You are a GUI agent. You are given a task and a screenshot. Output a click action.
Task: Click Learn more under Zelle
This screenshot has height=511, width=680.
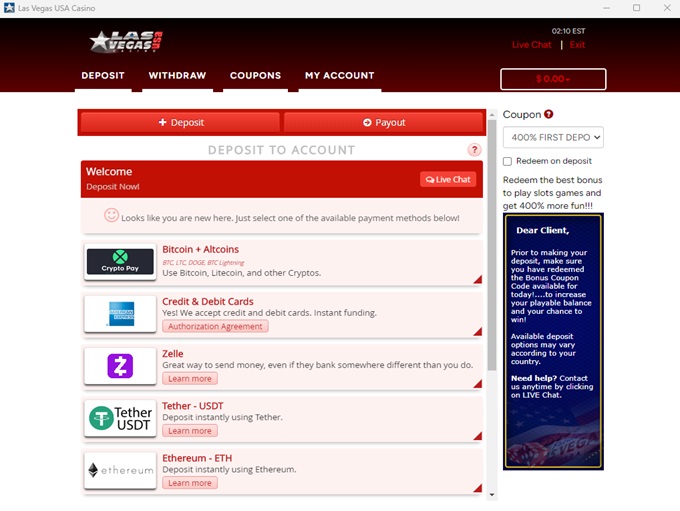click(x=190, y=379)
